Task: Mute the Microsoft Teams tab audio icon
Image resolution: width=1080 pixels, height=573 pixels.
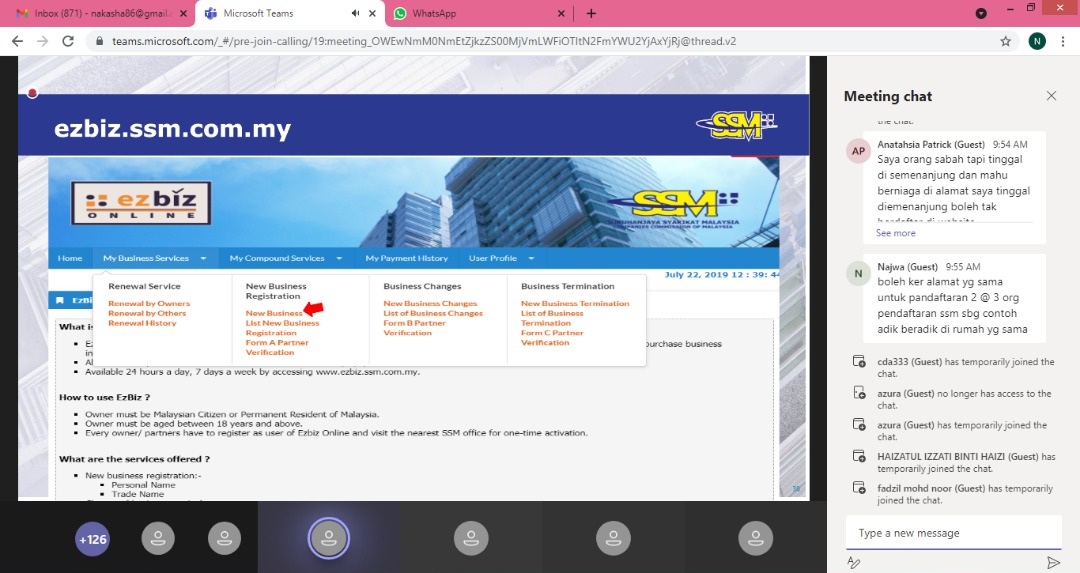Action: tap(357, 13)
